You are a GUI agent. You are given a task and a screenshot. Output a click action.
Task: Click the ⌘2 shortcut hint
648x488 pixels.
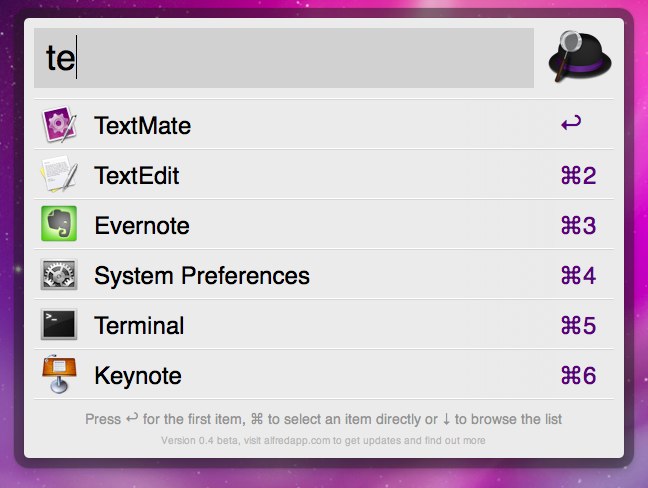[x=578, y=176]
